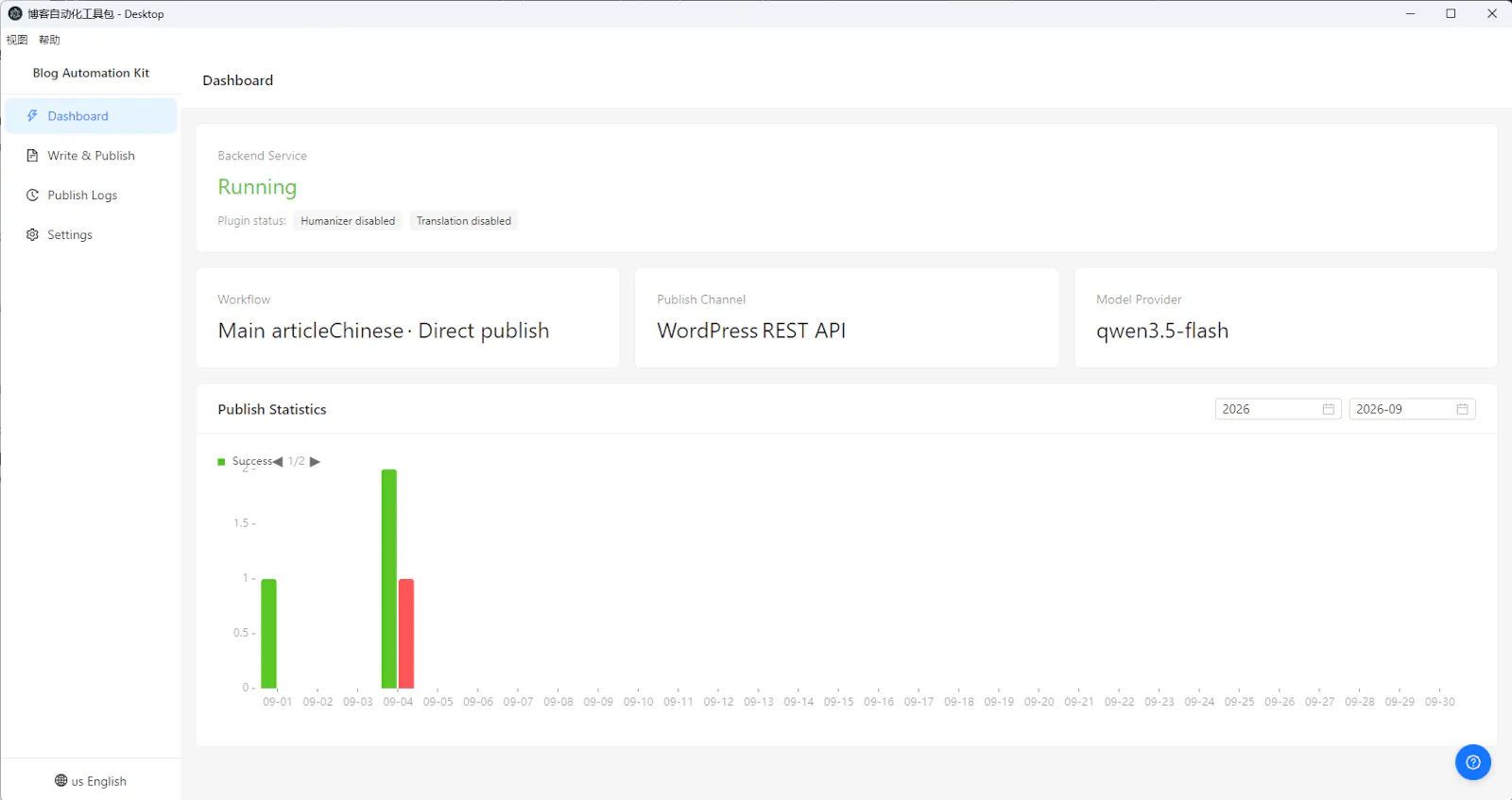Open the 2026 year picker field
This screenshot has width=1512, height=800.
click(1279, 409)
